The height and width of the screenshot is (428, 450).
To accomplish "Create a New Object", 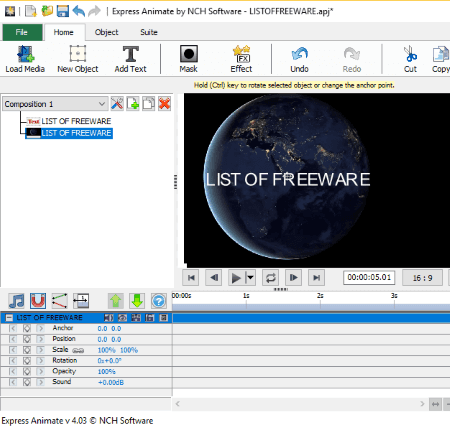I will pos(78,59).
